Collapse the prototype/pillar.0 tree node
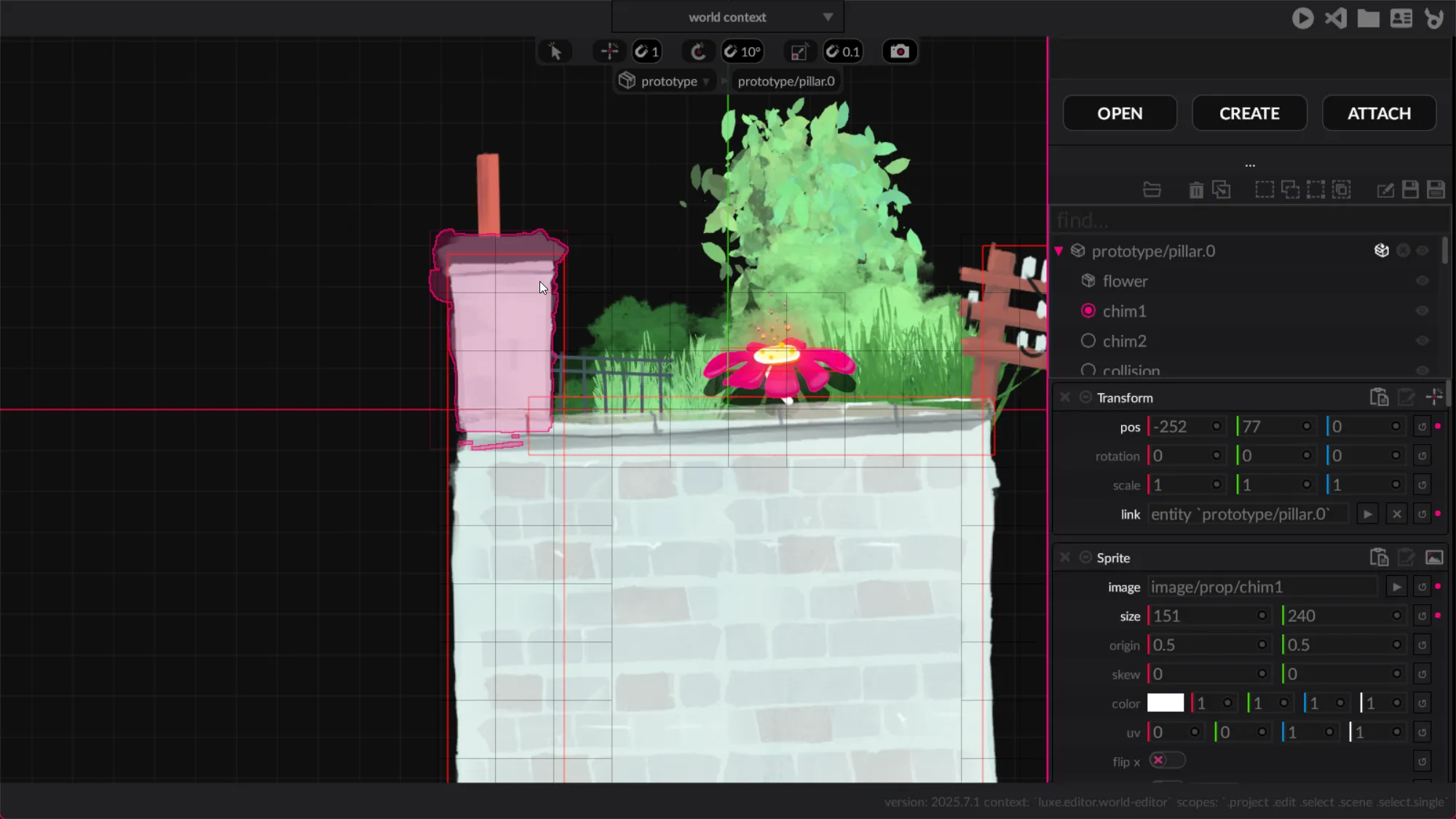The image size is (1456, 819). pos(1059,251)
